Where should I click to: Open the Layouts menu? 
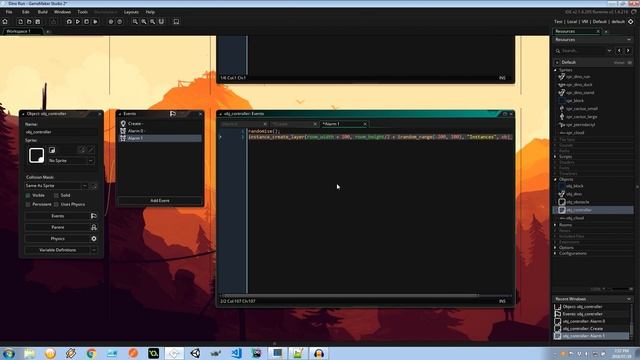(x=131, y=12)
